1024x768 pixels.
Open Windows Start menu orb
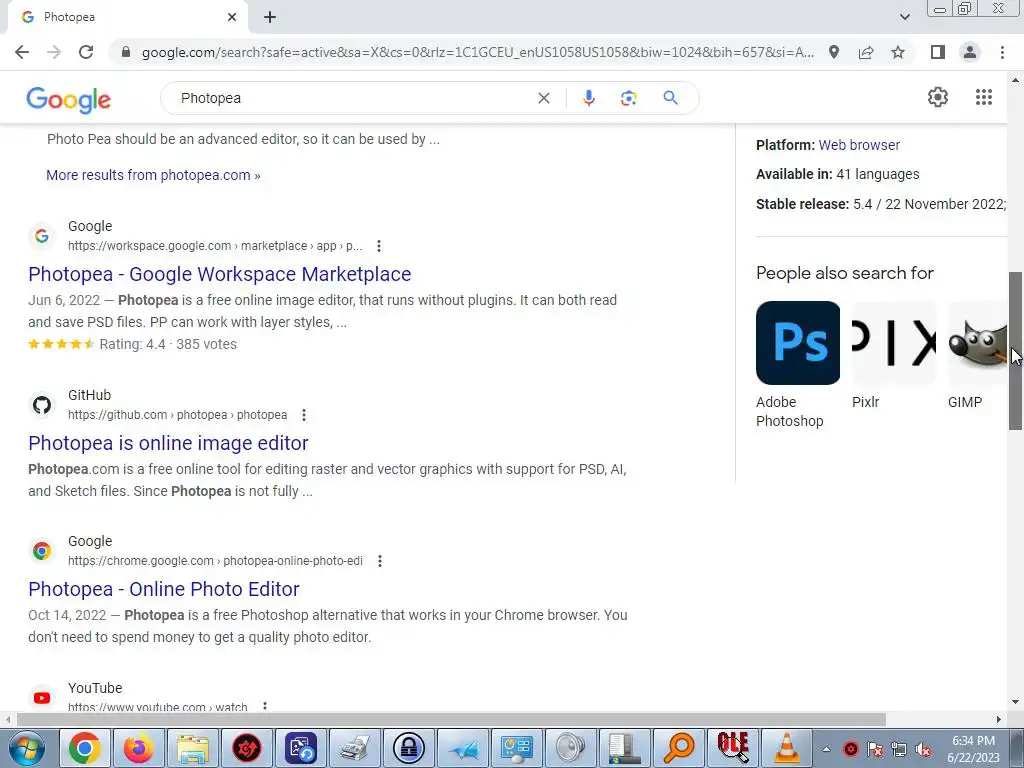(27, 748)
